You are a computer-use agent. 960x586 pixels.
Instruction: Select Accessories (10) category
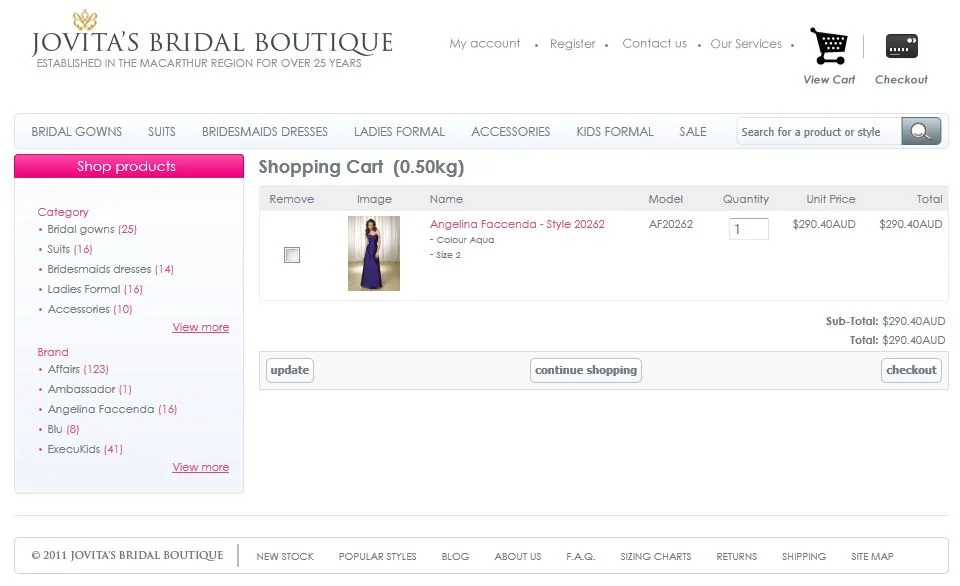[x=90, y=309]
